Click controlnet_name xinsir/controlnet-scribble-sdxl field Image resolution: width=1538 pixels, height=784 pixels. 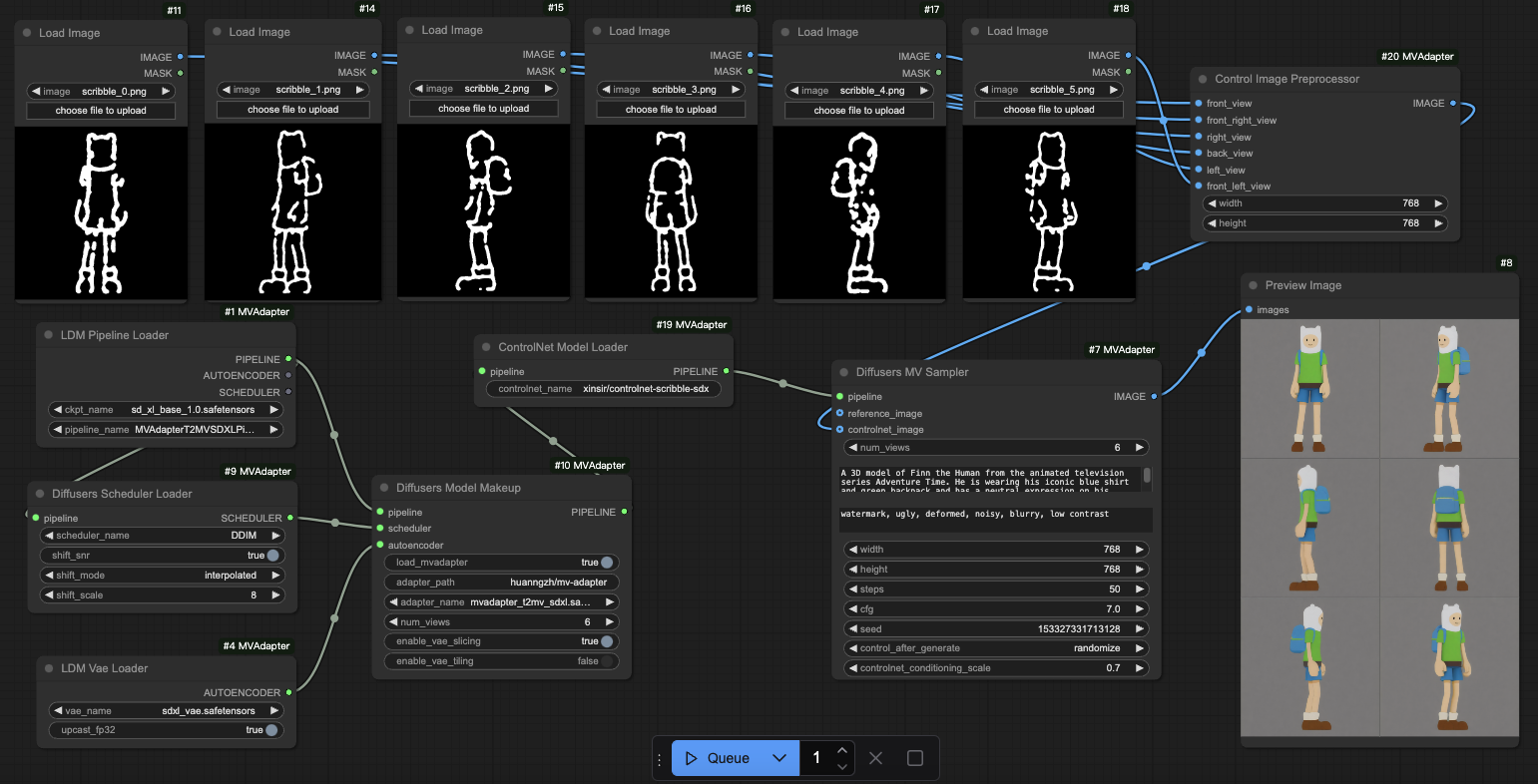603,389
